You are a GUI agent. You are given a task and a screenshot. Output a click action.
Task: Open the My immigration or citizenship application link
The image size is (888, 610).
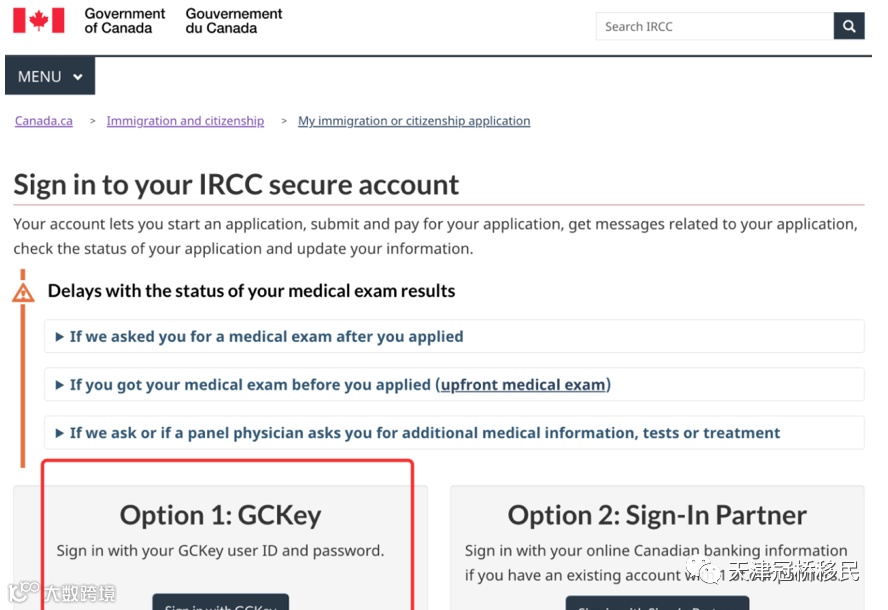414,121
